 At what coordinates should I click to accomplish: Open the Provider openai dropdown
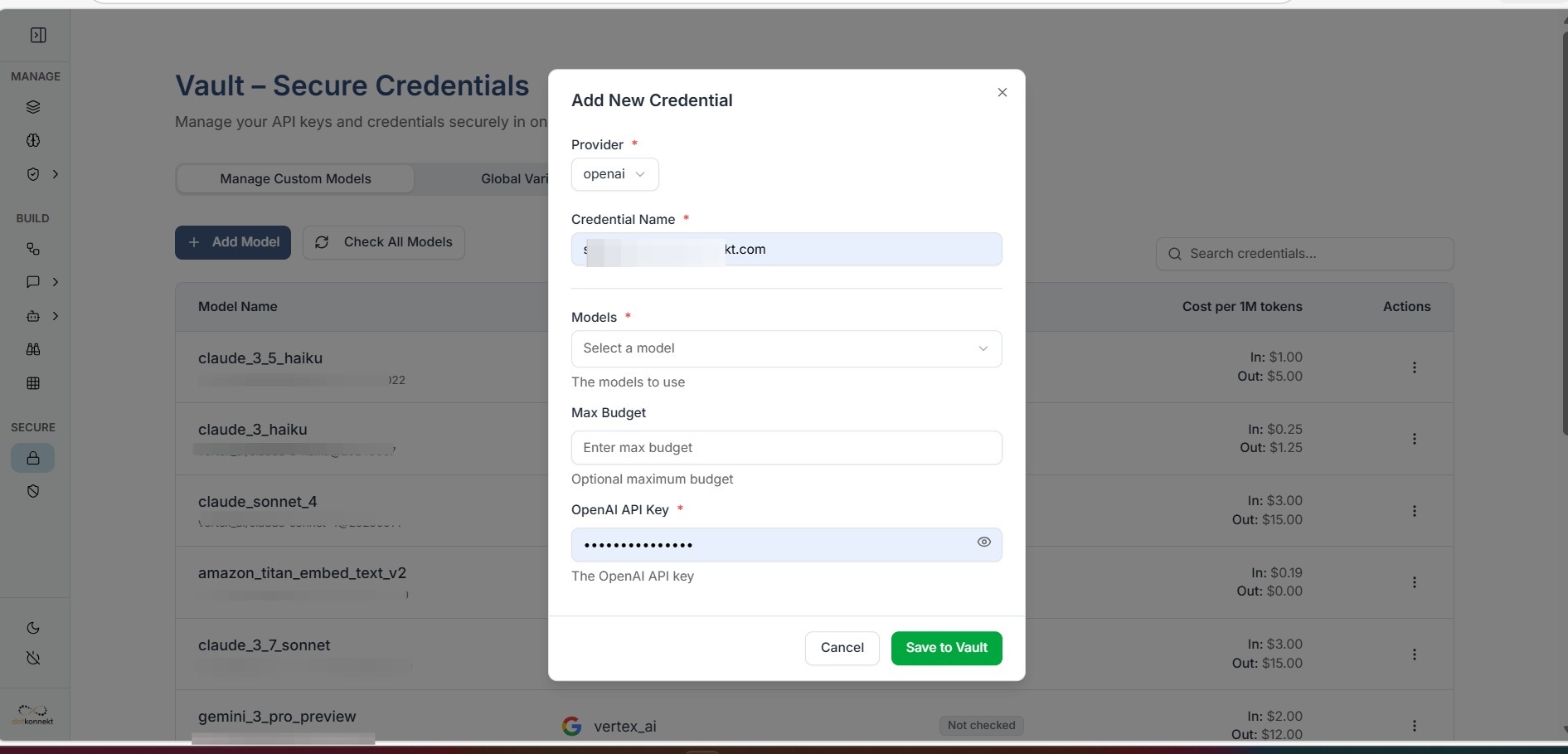point(614,174)
